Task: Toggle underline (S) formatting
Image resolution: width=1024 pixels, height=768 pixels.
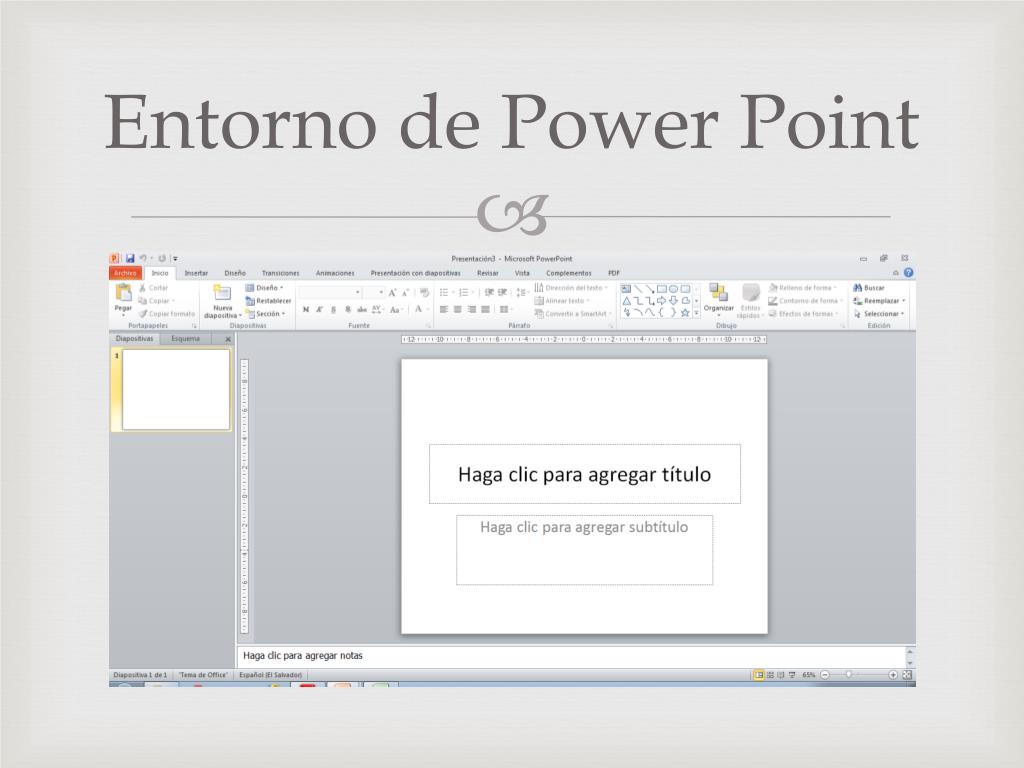Action: (333, 310)
